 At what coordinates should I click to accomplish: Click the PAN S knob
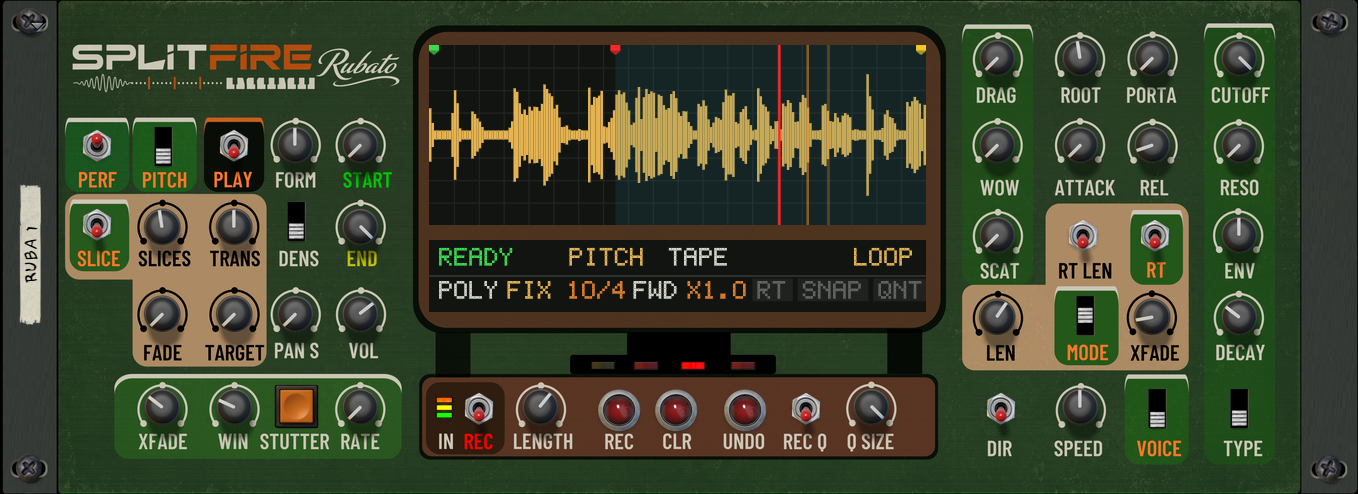click(x=295, y=314)
